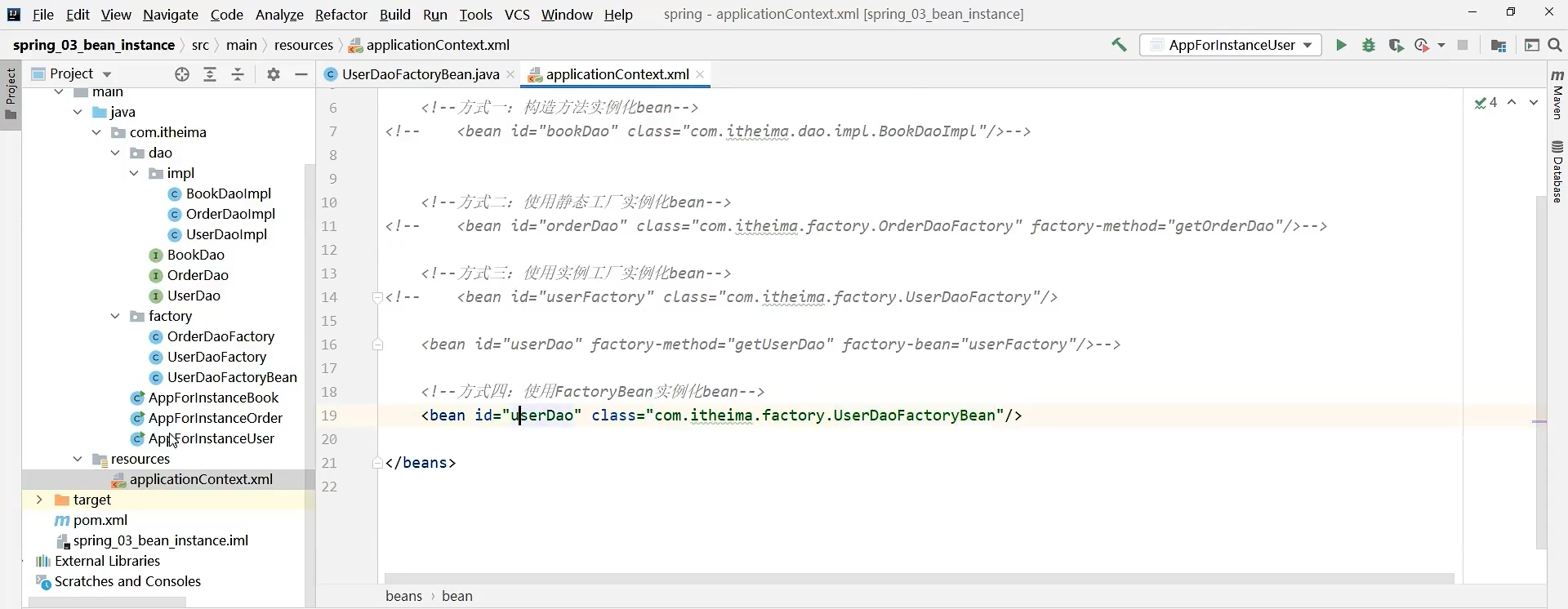
Task: Collapse the resources folder
Action: [78, 459]
